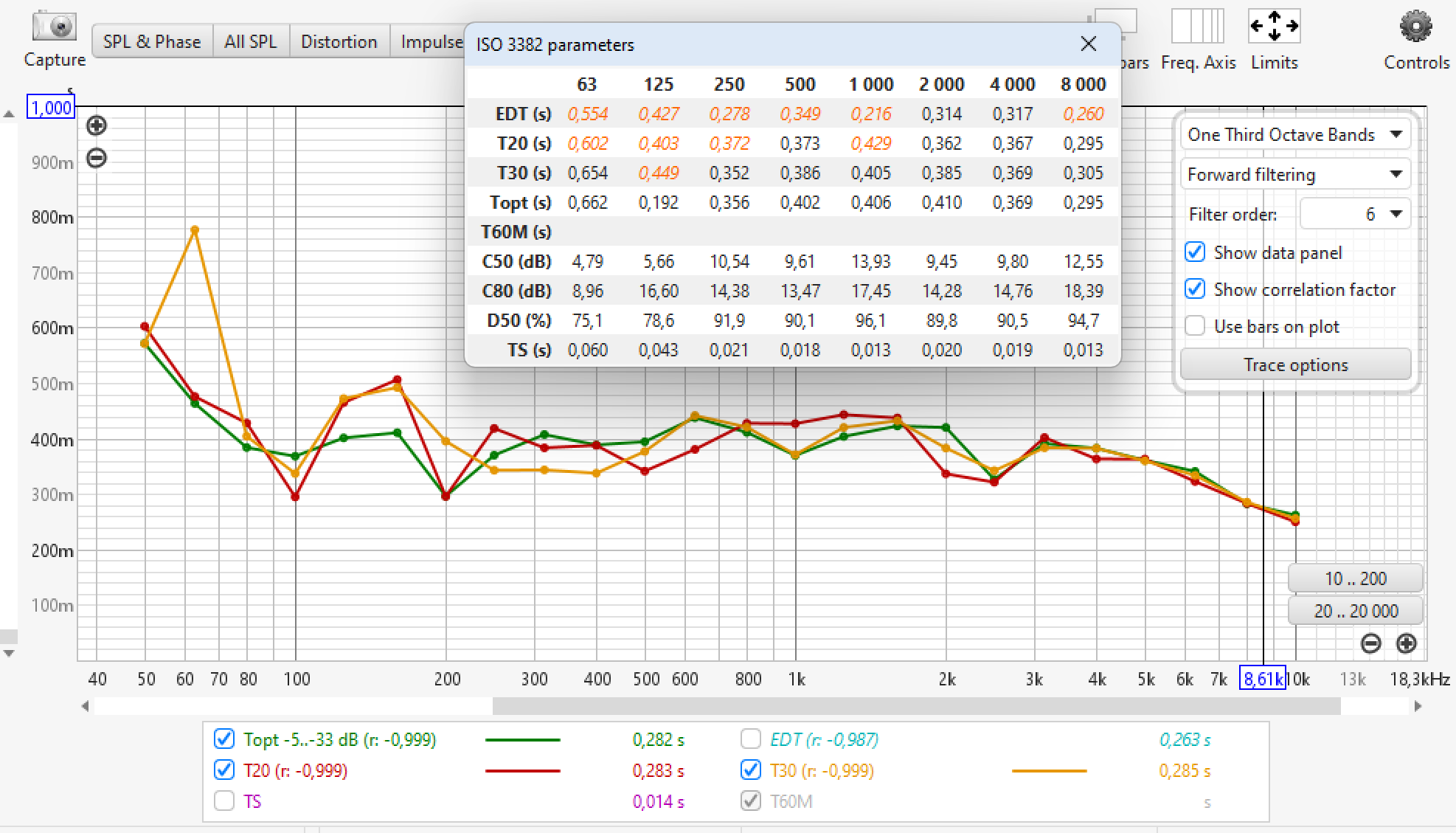Image resolution: width=1456 pixels, height=833 pixels.
Task: Zoom out vertical axis with the top-left minus icon
Action: (97, 158)
